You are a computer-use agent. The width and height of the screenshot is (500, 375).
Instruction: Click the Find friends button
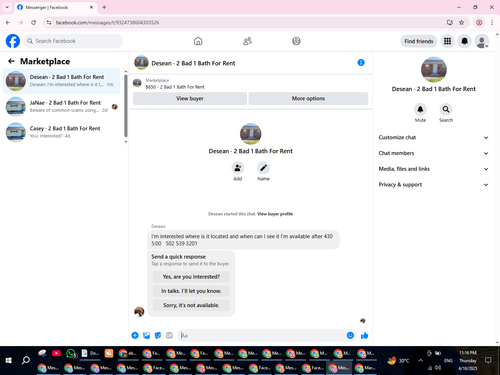[419, 41]
